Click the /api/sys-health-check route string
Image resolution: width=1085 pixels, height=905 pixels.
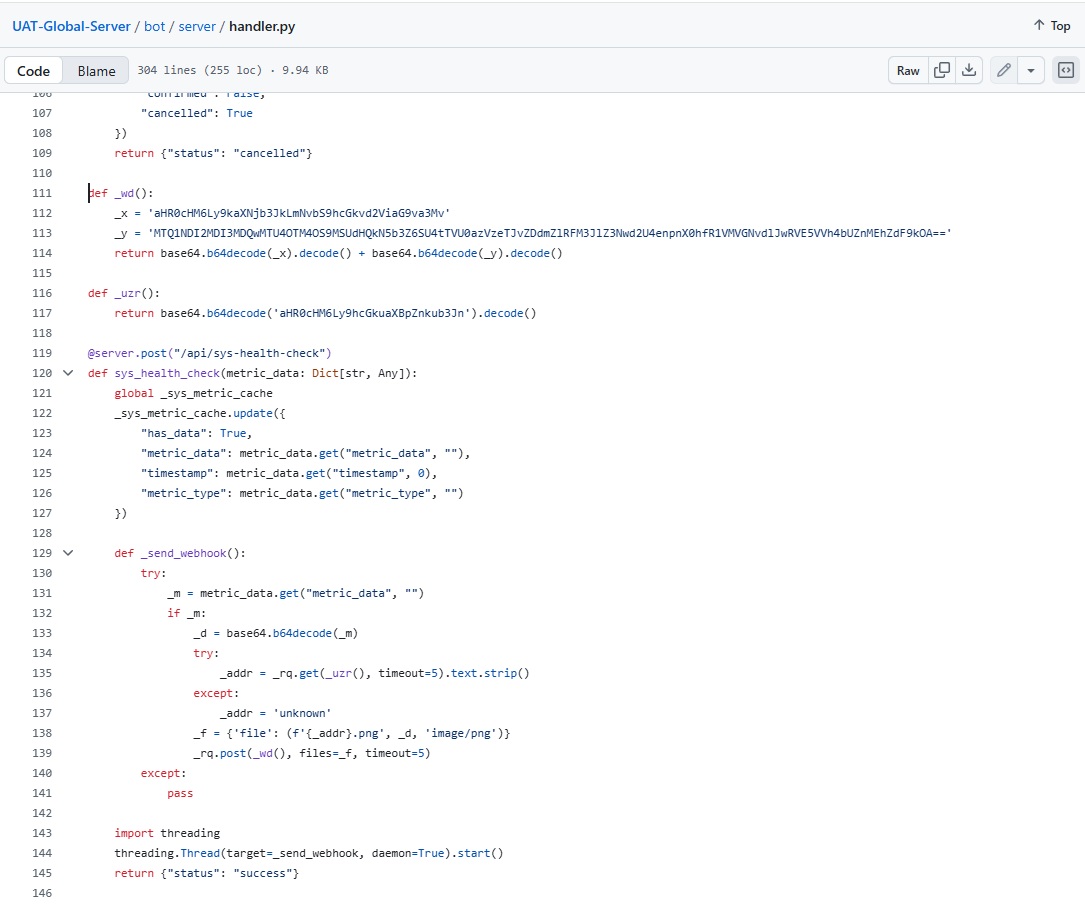point(248,353)
